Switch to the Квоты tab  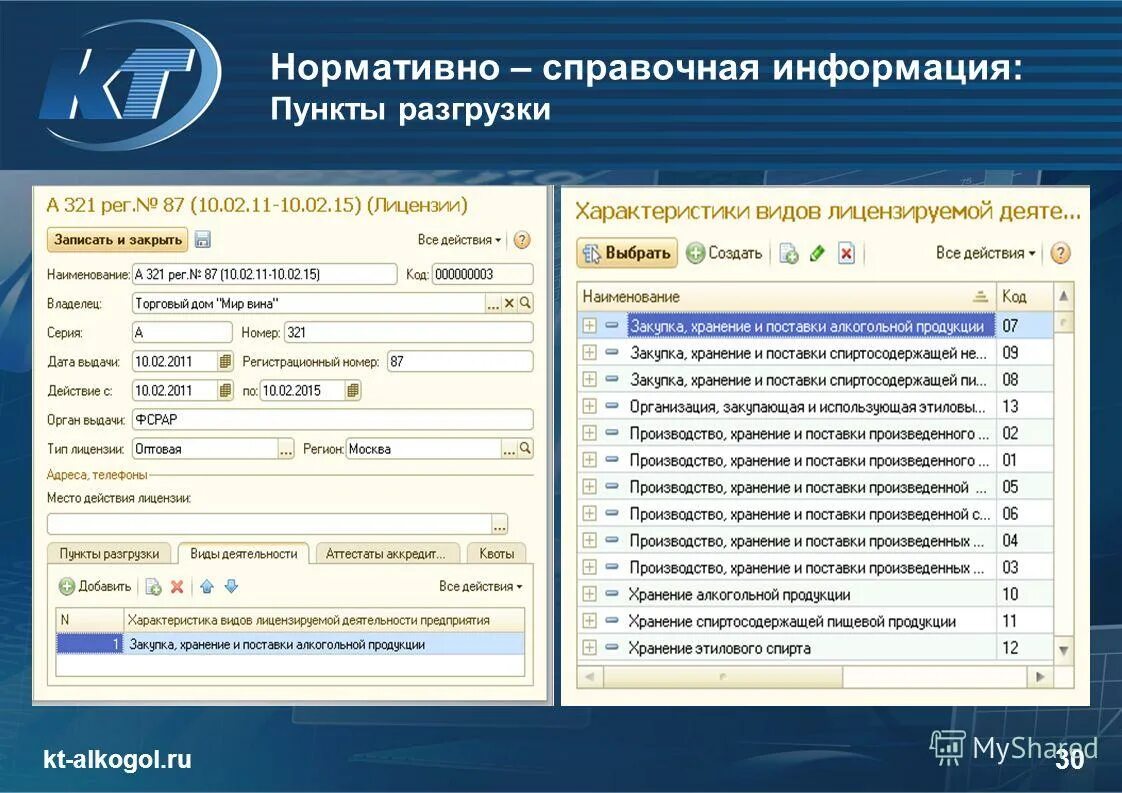click(x=499, y=552)
